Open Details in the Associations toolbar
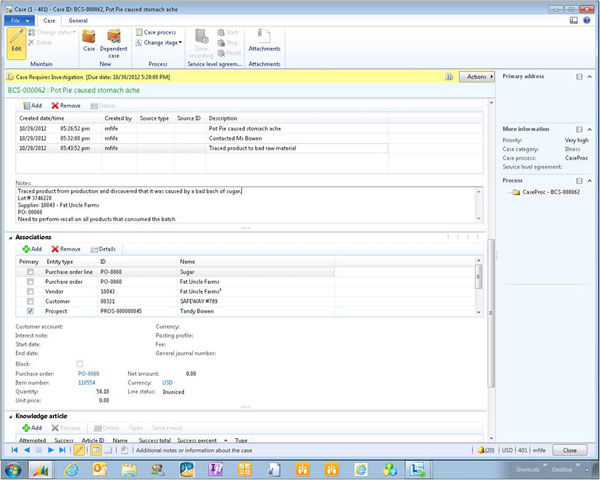The height and width of the screenshot is (480, 600). [103, 248]
